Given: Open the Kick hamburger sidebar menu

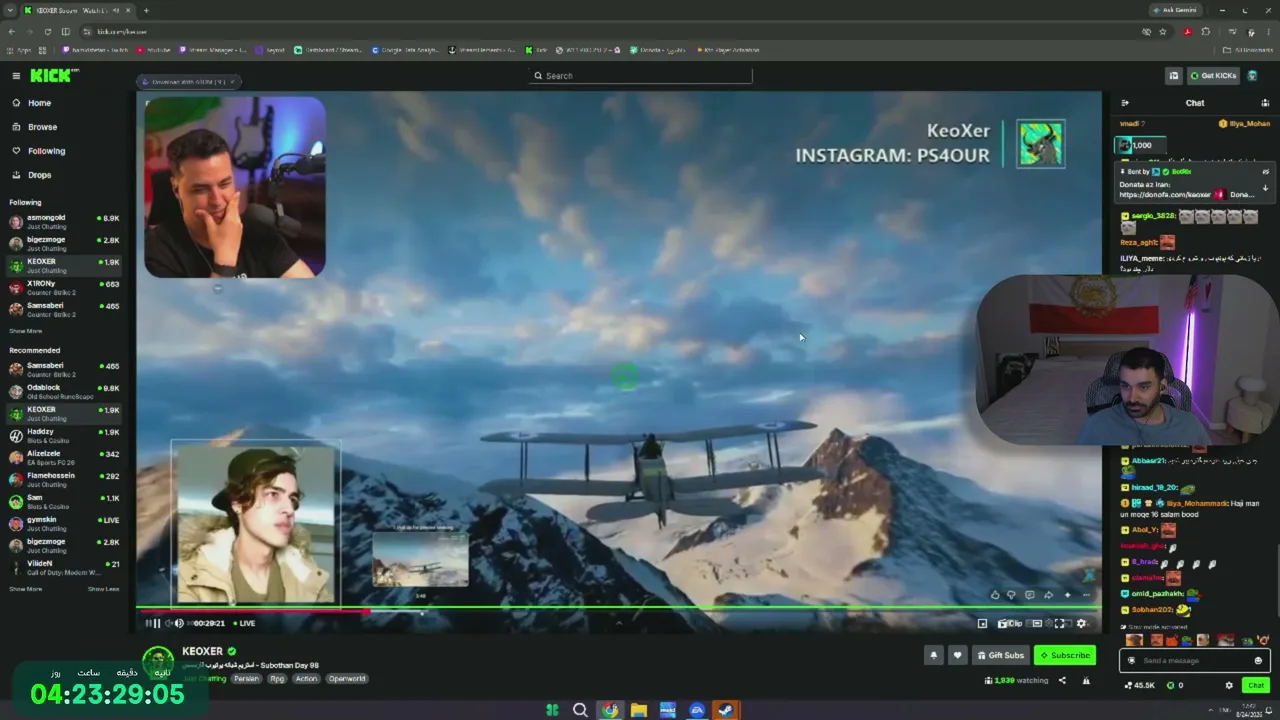Looking at the screenshot, I should coord(16,76).
